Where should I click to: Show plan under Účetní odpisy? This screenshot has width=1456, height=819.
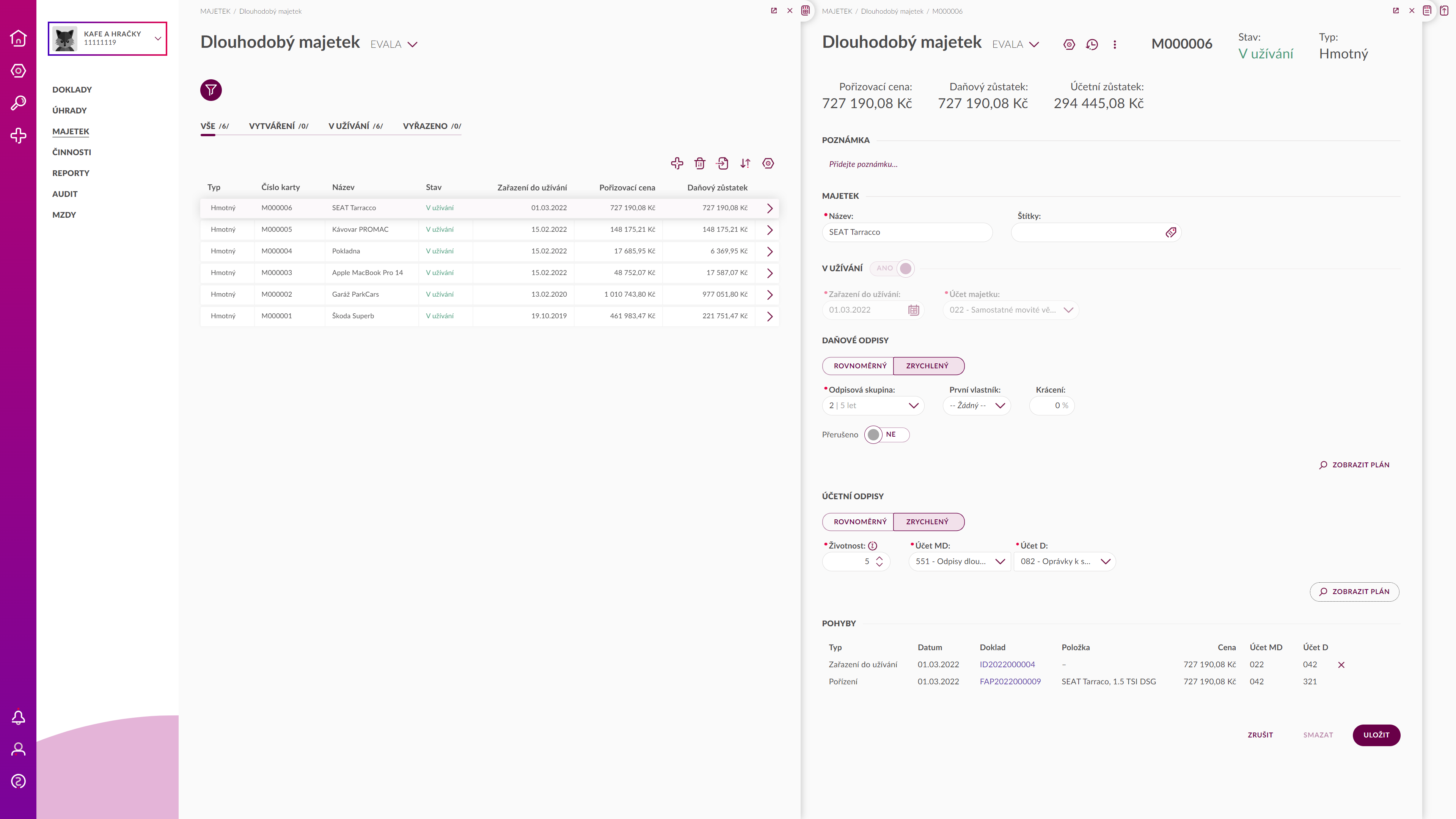coord(1354,592)
